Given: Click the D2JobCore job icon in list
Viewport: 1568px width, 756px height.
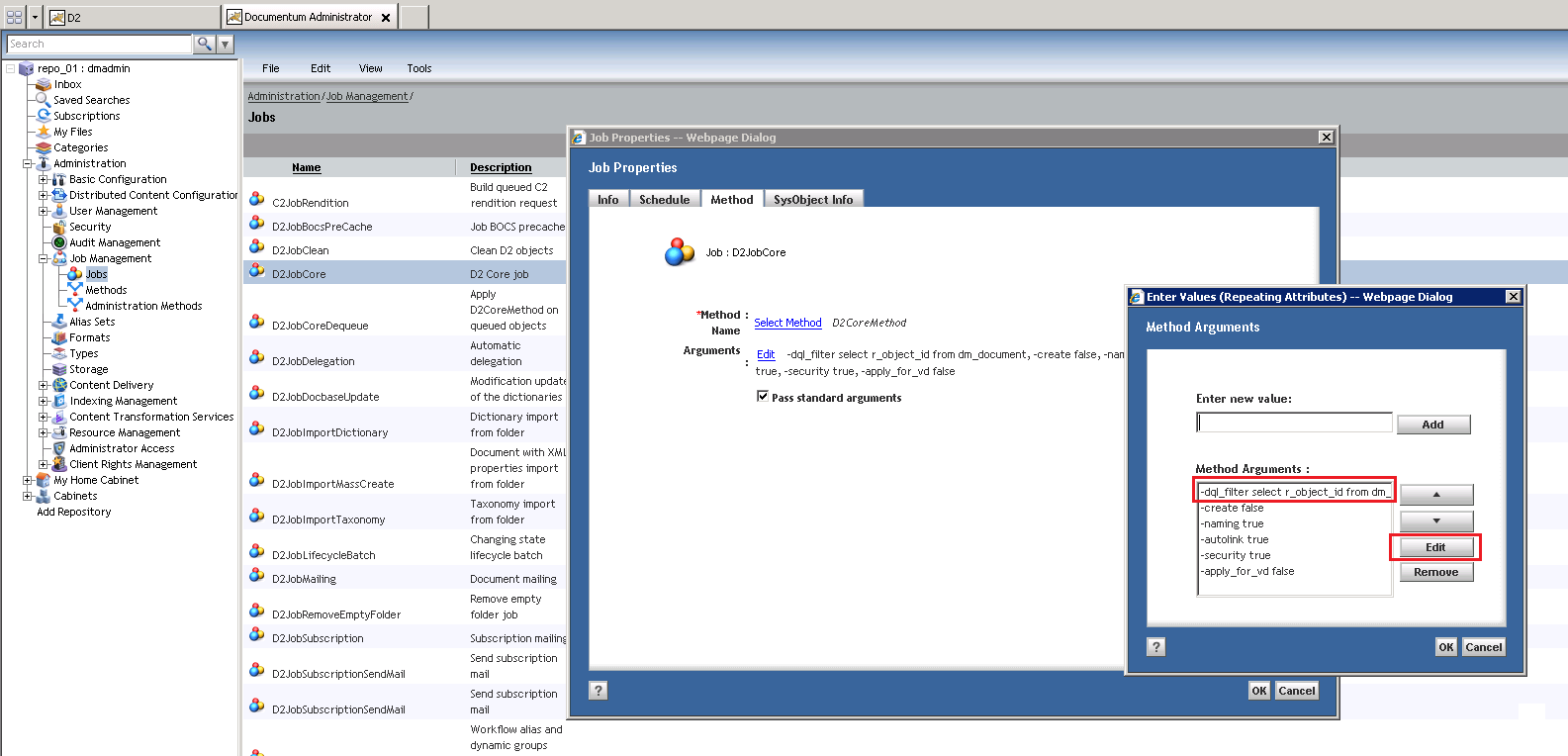Looking at the screenshot, I should 257,270.
